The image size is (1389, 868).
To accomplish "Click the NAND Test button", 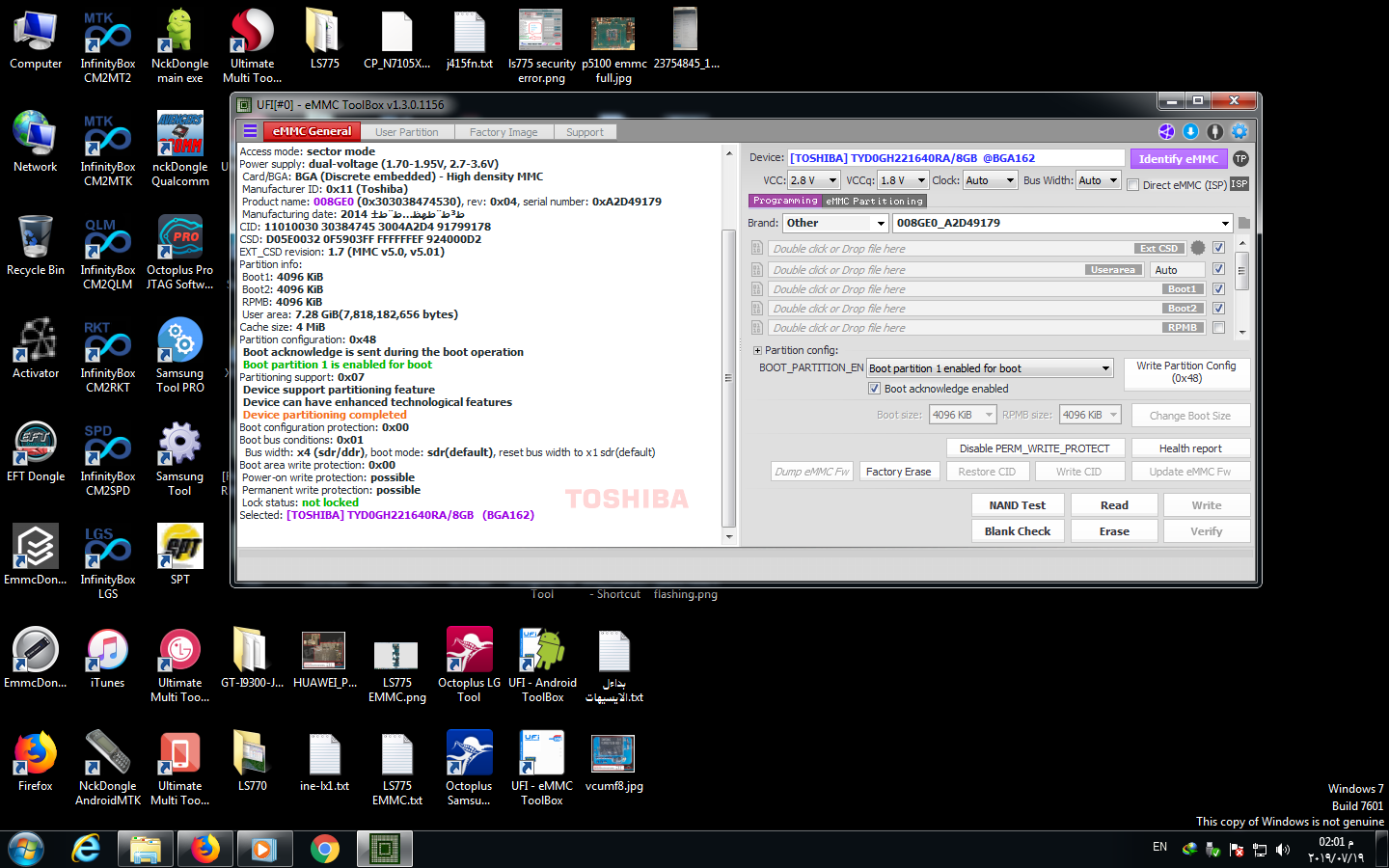I will (1018, 505).
